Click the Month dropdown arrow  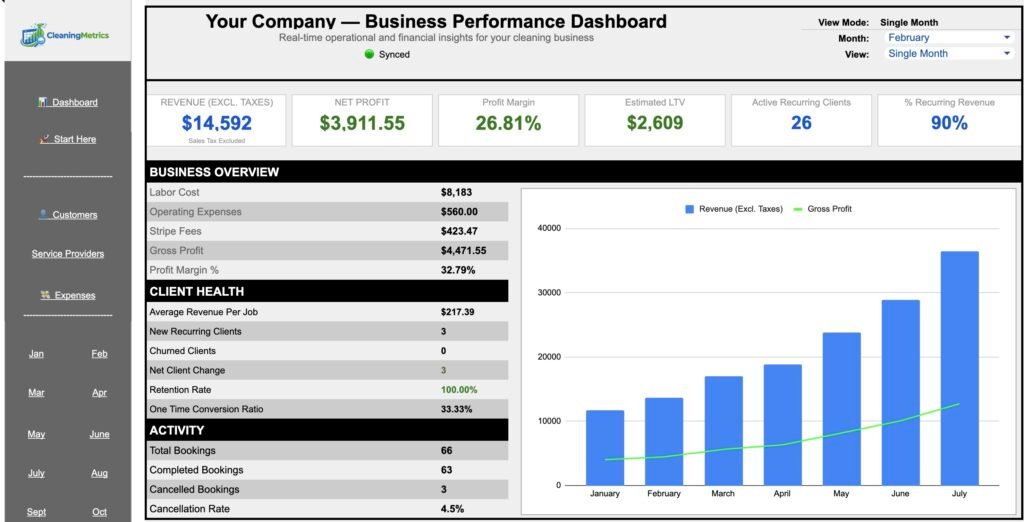pos(1006,38)
